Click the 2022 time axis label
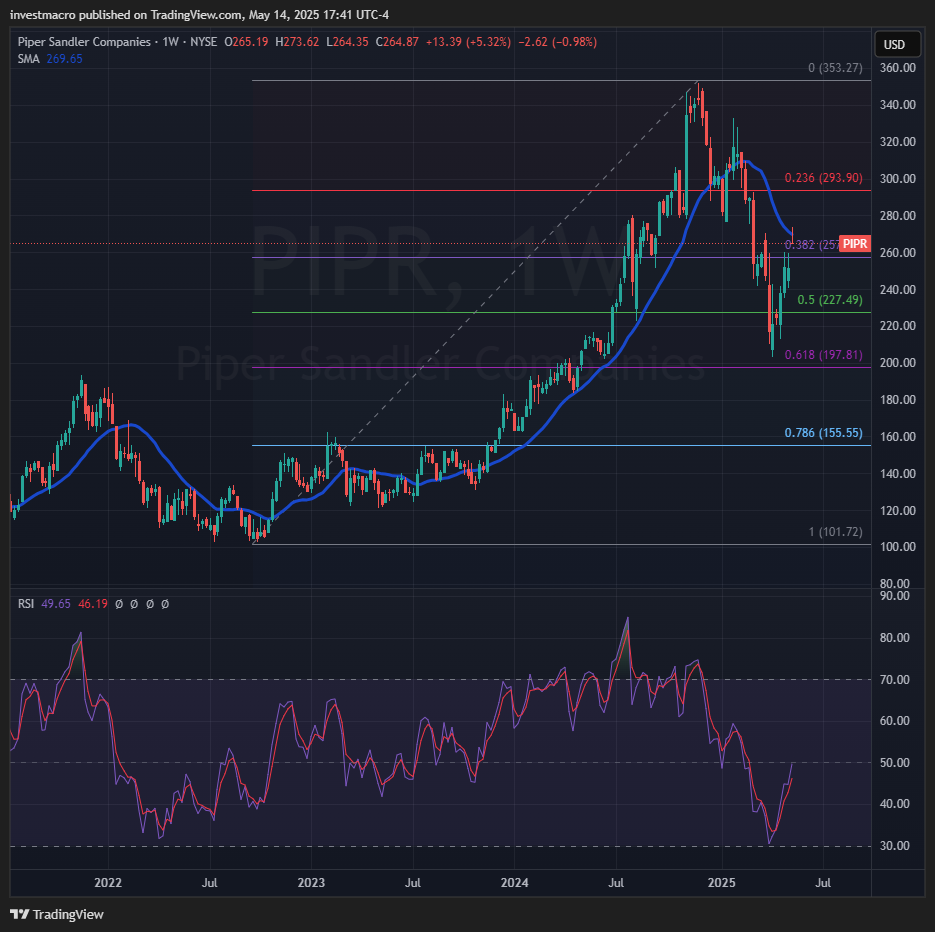The image size is (935, 932). 108,883
